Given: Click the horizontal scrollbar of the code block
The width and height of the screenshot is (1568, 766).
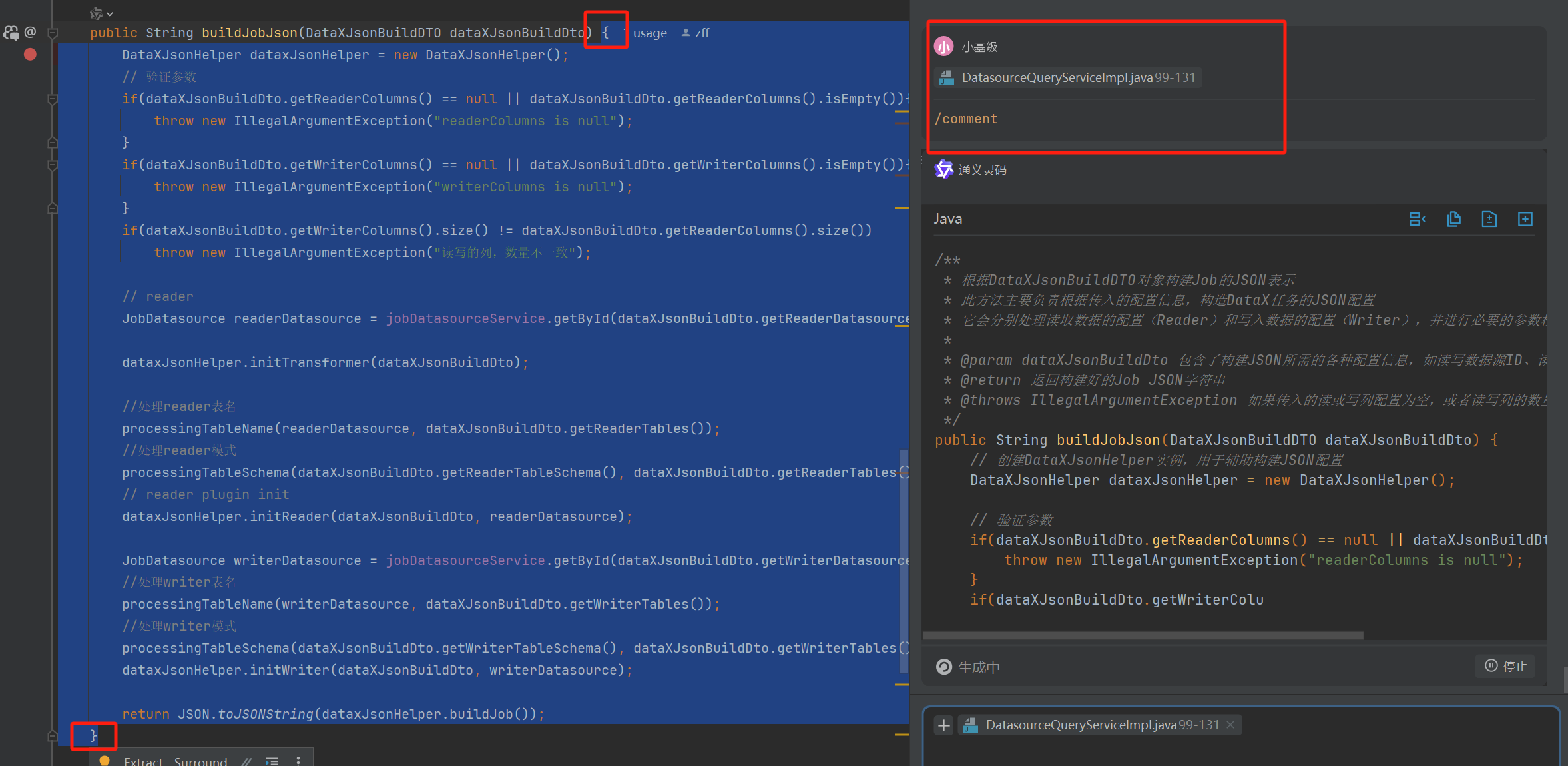Looking at the screenshot, I should (1143, 636).
